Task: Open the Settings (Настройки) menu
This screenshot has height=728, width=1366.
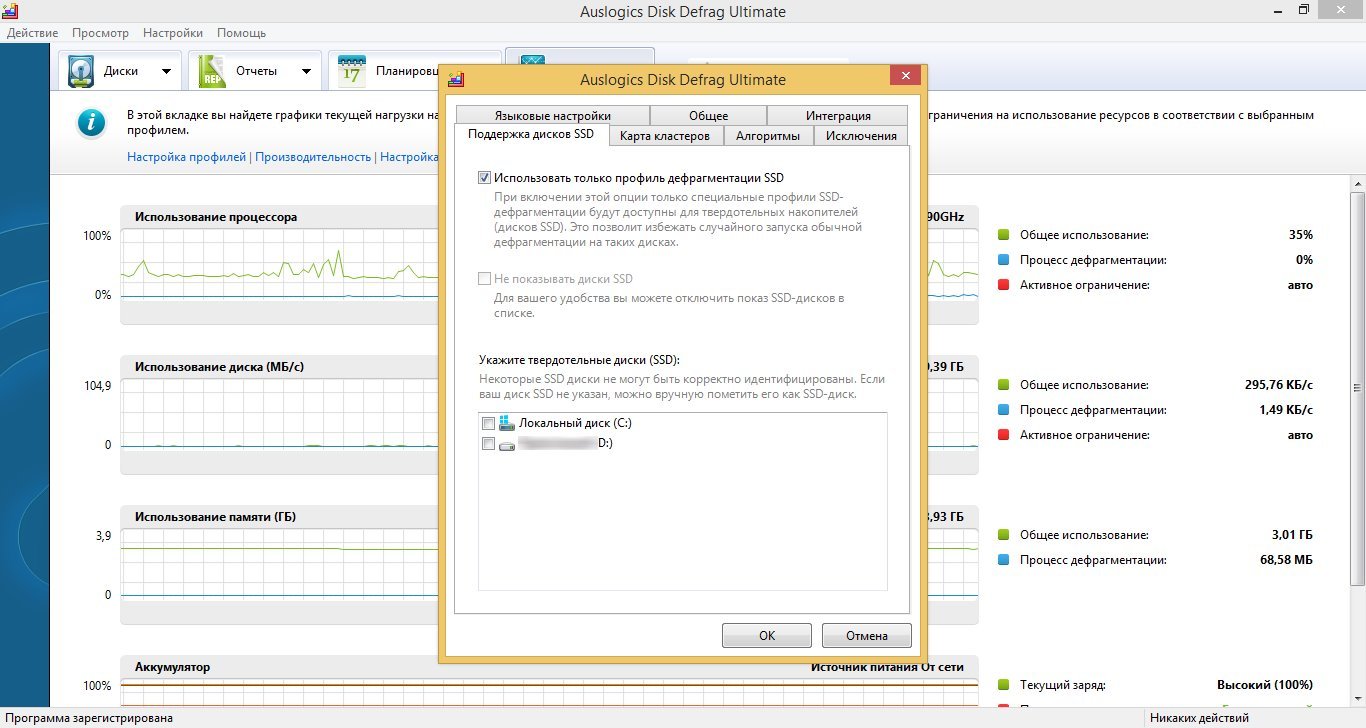Action: point(172,33)
